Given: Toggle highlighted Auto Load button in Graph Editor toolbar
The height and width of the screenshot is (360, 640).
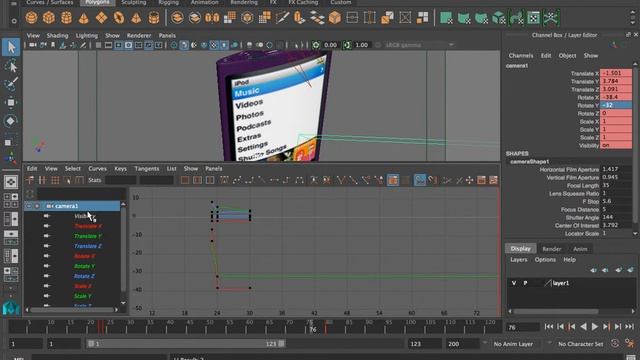Looking at the screenshot, I should coord(393,180).
